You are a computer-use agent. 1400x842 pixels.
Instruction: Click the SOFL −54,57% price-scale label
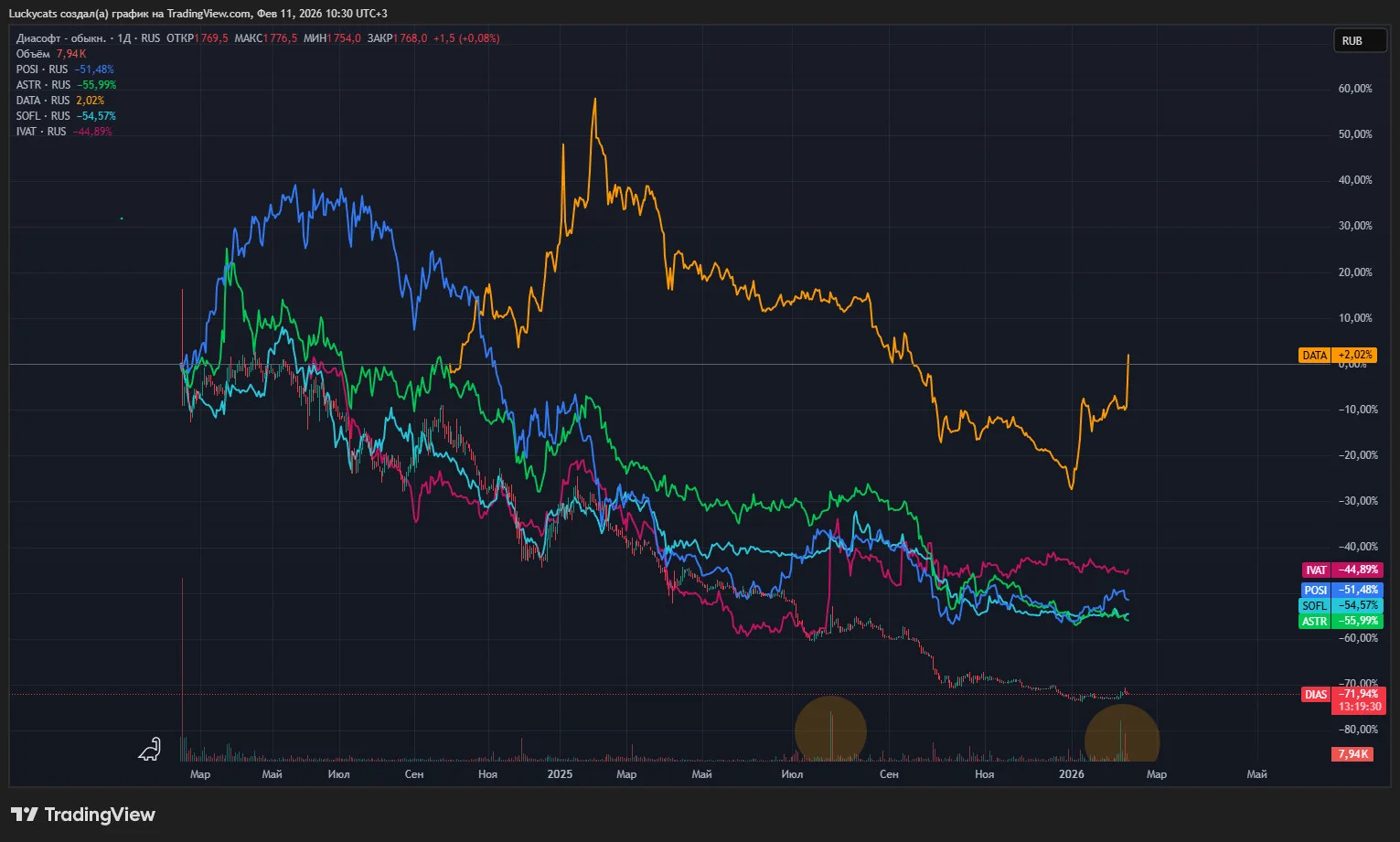pyautogui.click(x=1341, y=606)
